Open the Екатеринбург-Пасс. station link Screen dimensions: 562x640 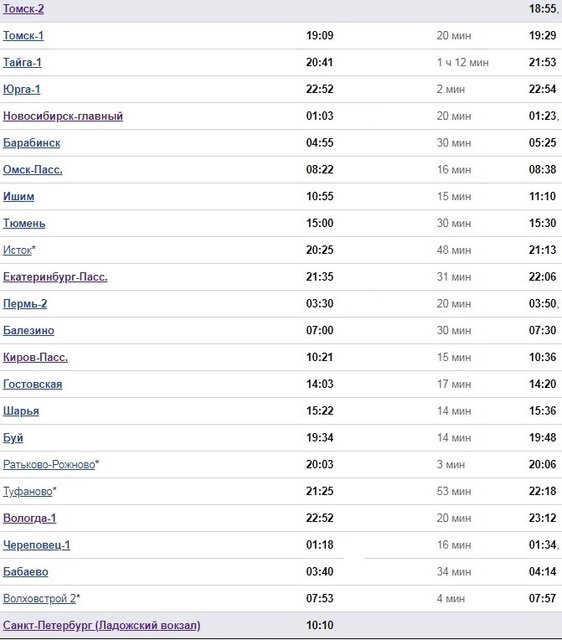55,277
